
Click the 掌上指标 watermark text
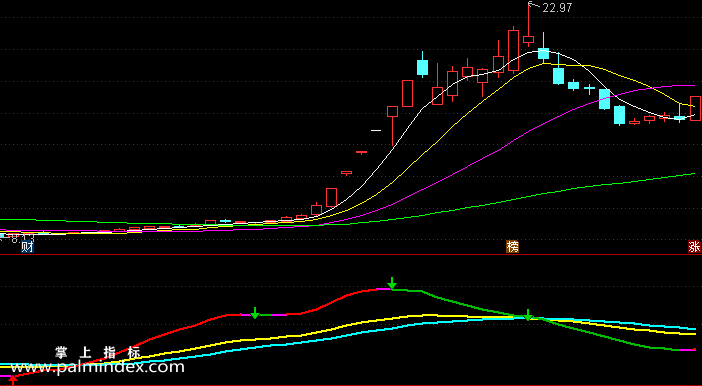[98, 353]
